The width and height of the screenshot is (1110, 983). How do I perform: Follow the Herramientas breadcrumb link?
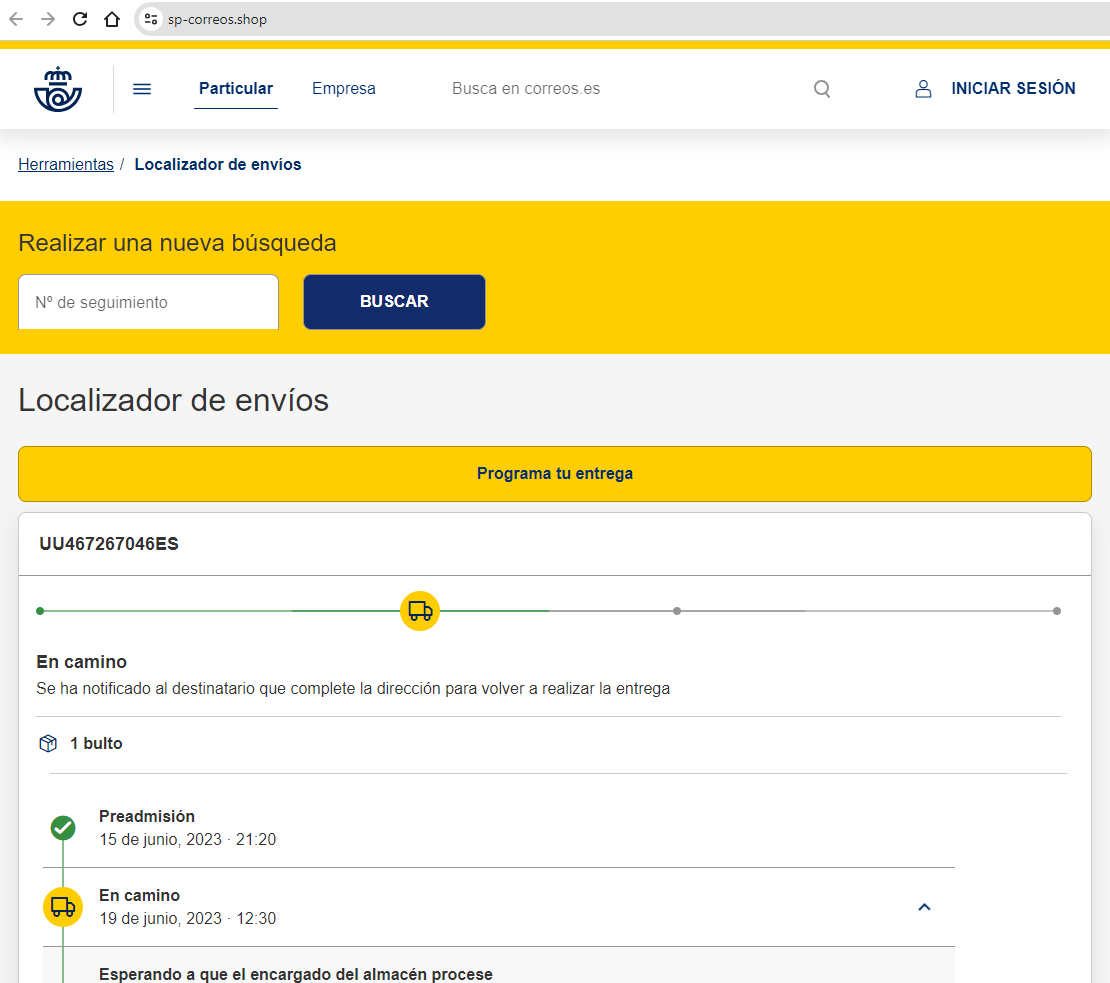[x=66, y=164]
